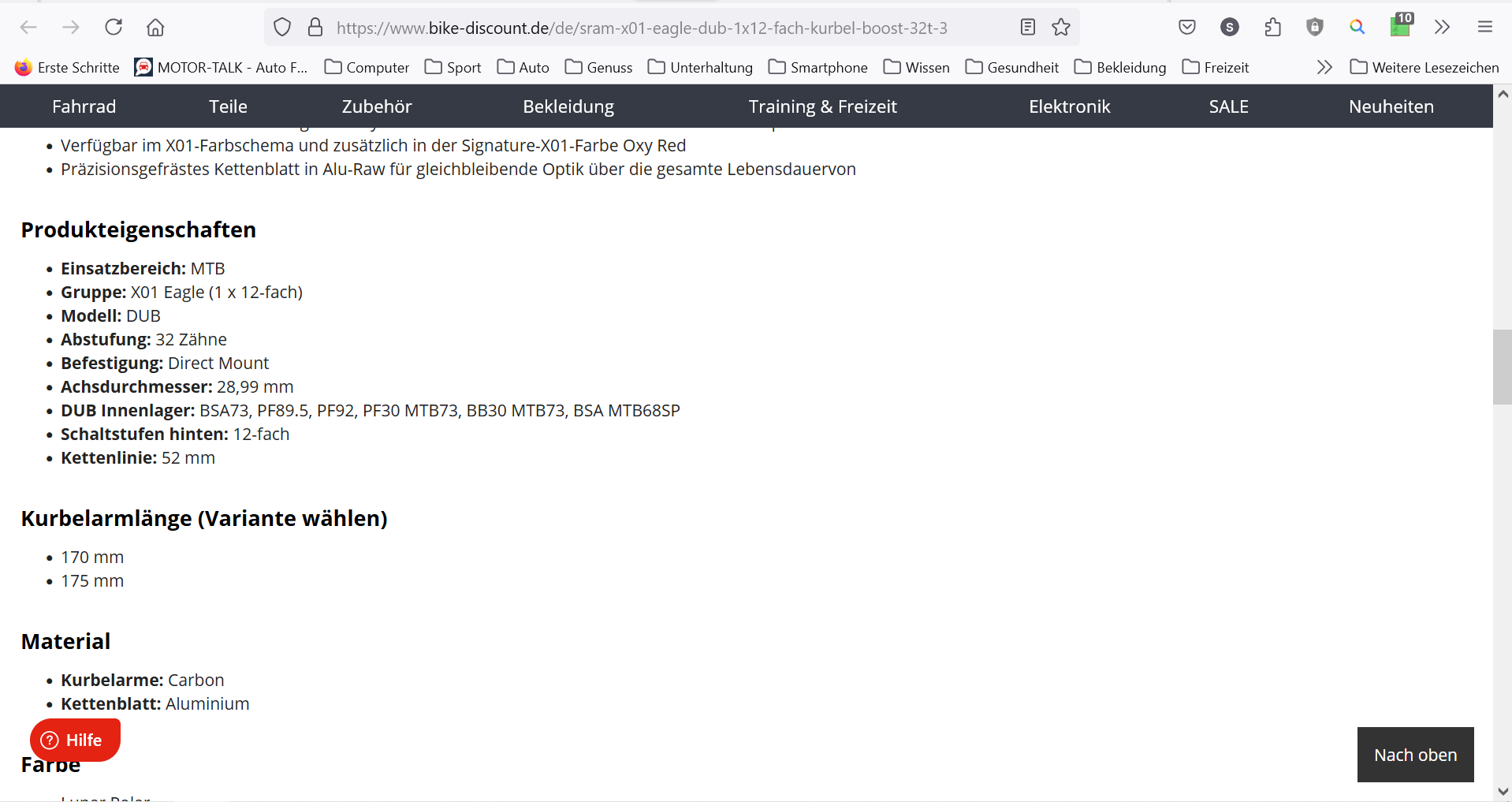Screen dimensions: 1512x802
Task: Click the Schaltstufen hinten: 12-fach line
Action: (175, 435)
